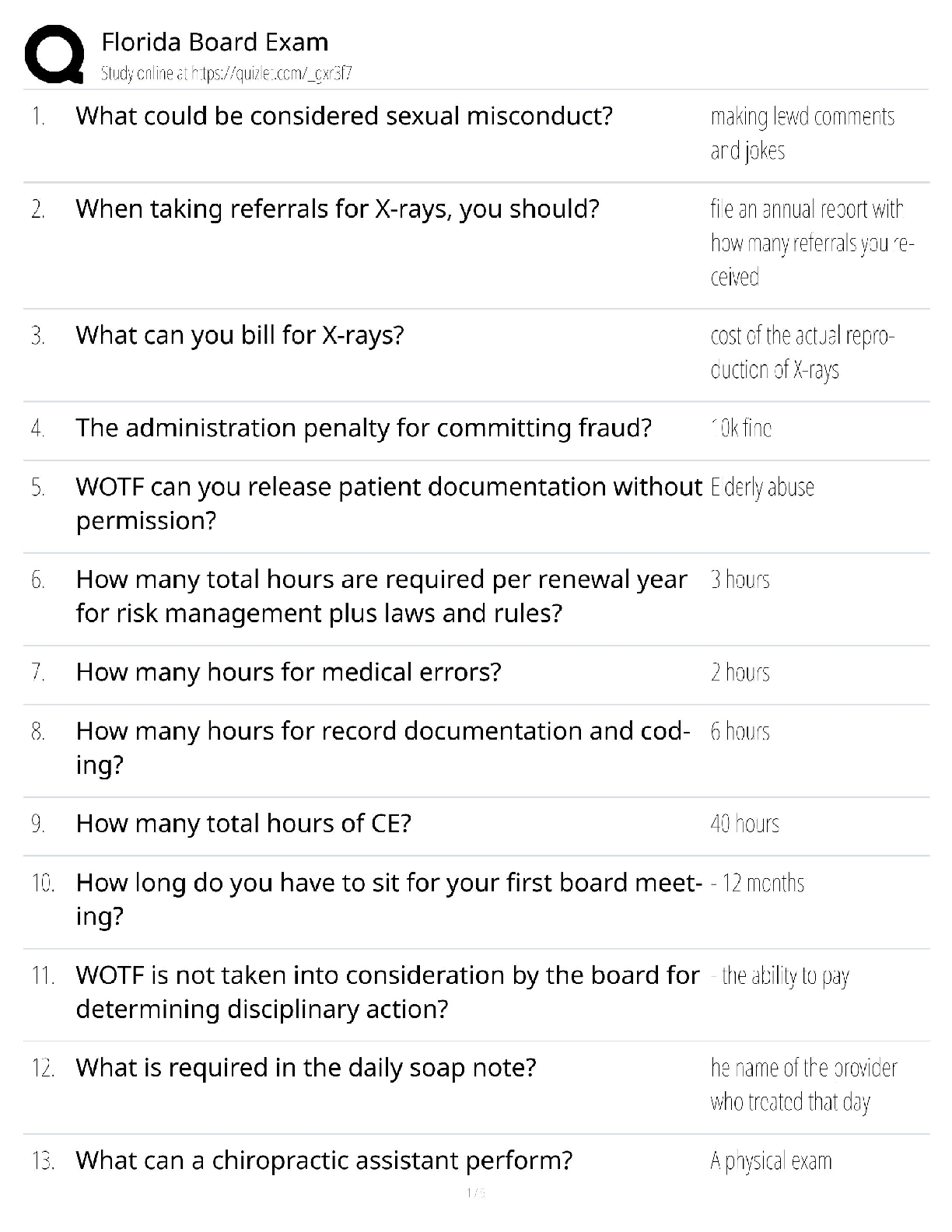This screenshot has height=1232, width=952.
Task: Select the sexual misconduct question
Action: 344,117
